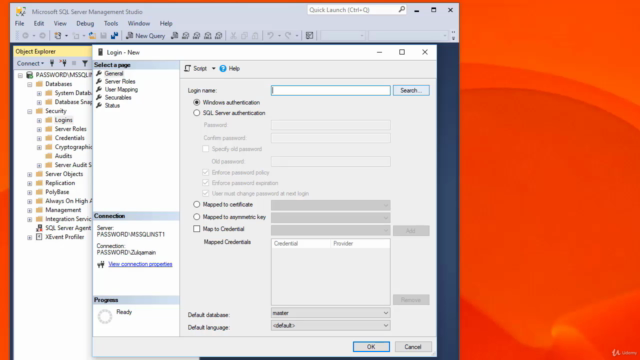The height and width of the screenshot is (360, 640).
Task: Select SQL Server authentication radio button
Action: click(x=197, y=113)
